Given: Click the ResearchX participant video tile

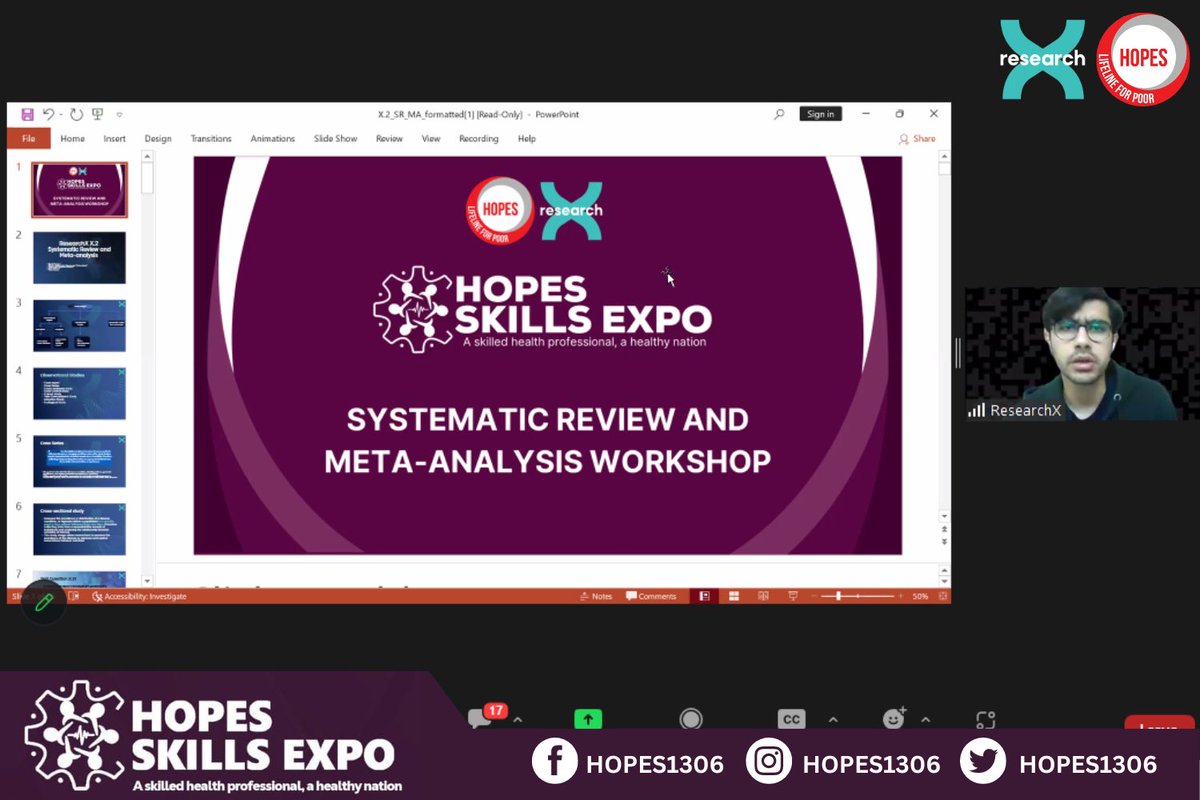Looking at the screenshot, I should [x=1081, y=354].
